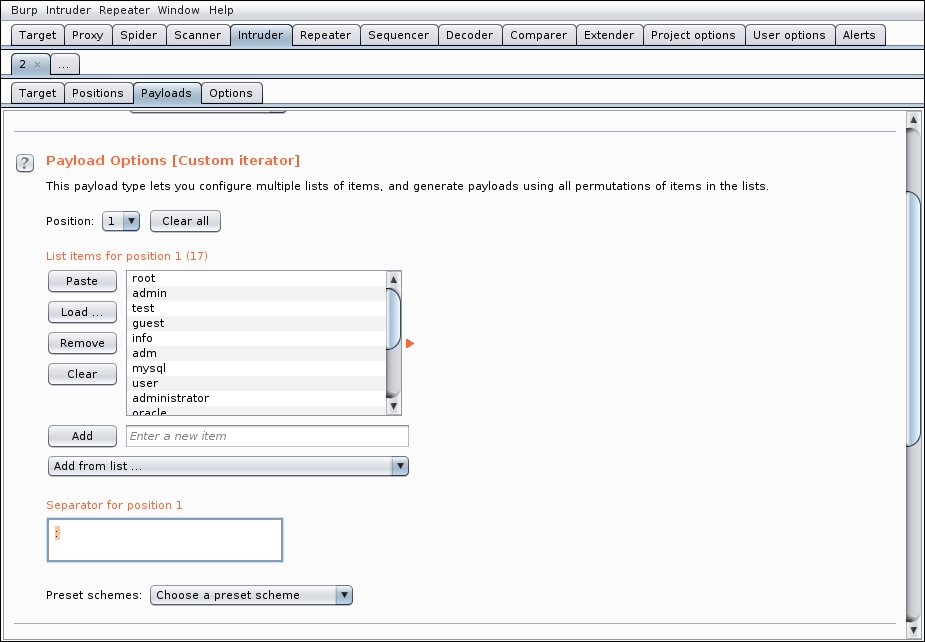
Task: Select 'administrator' in the items list
Action: pyautogui.click(x=256, y=398)
